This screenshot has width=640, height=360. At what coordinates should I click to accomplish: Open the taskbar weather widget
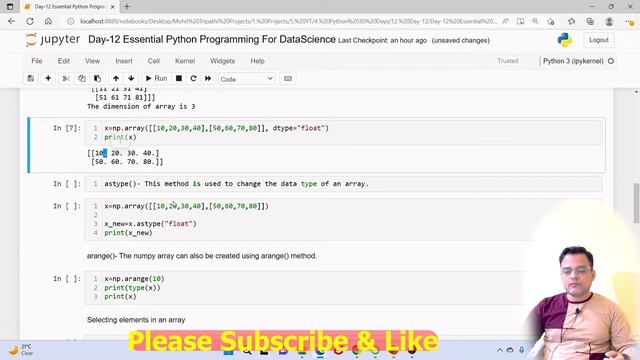click(x=20, y=350)
